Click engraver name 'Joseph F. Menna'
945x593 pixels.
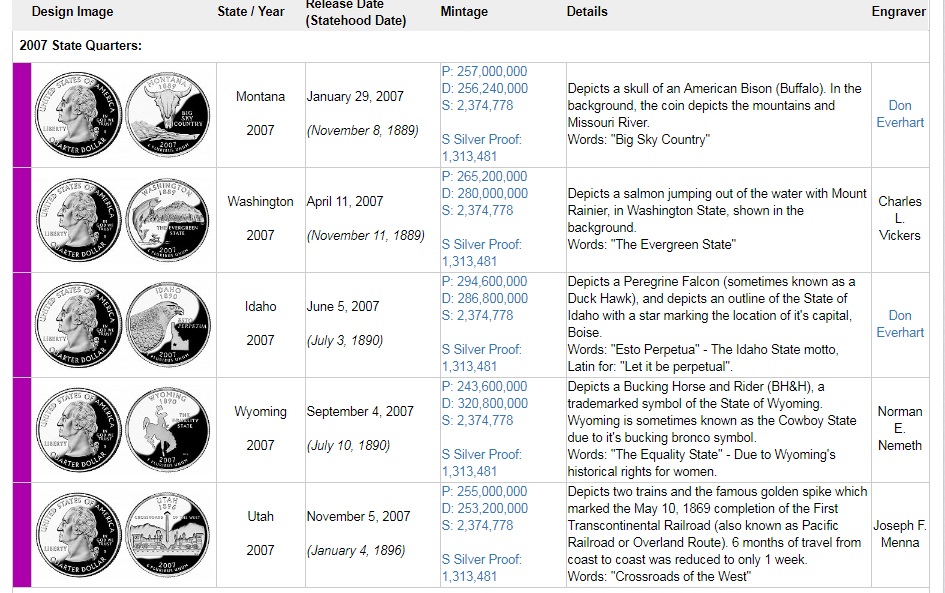900,533
